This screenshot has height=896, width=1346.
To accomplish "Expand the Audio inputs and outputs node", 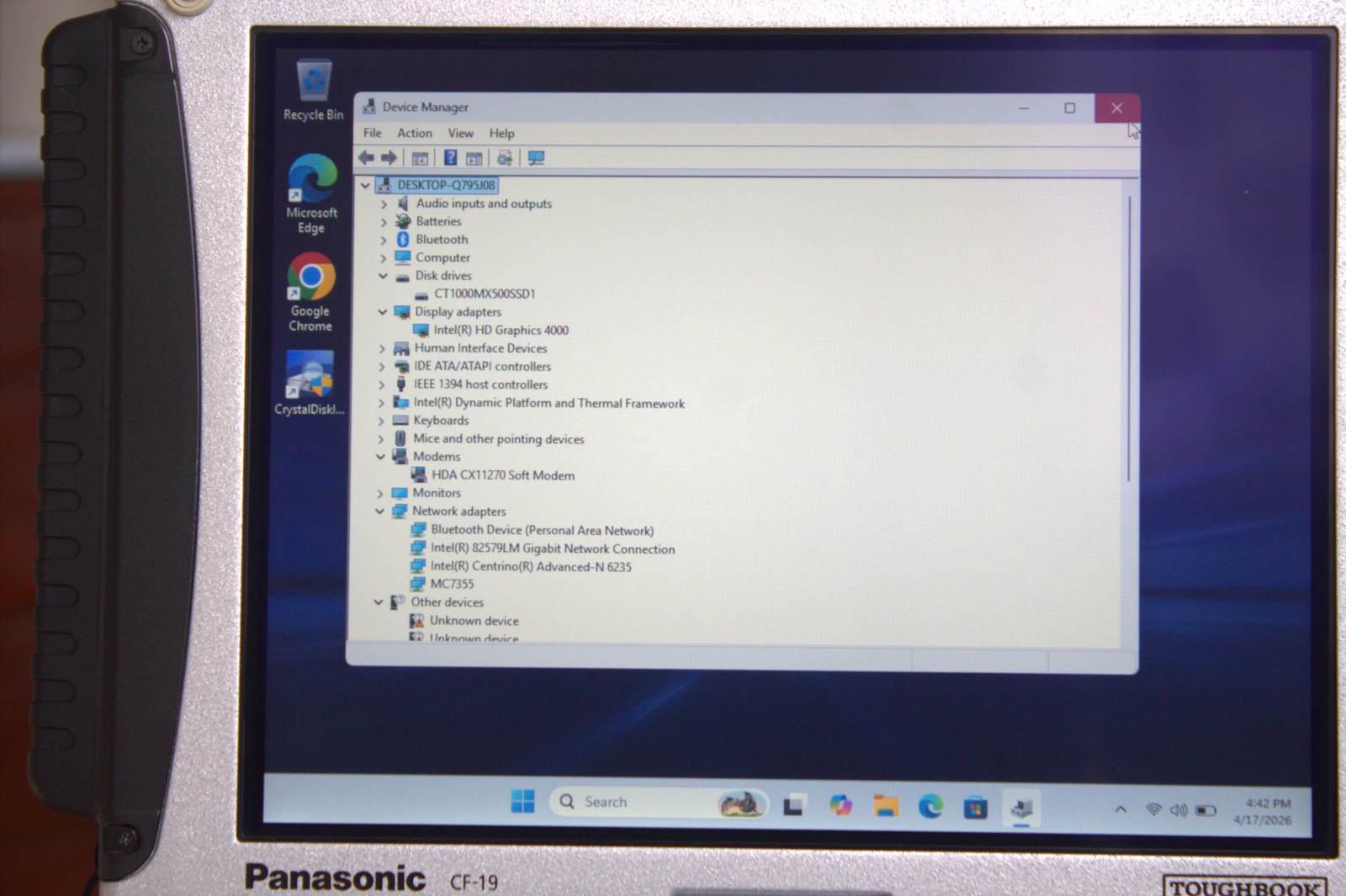I will click(384, 204).
